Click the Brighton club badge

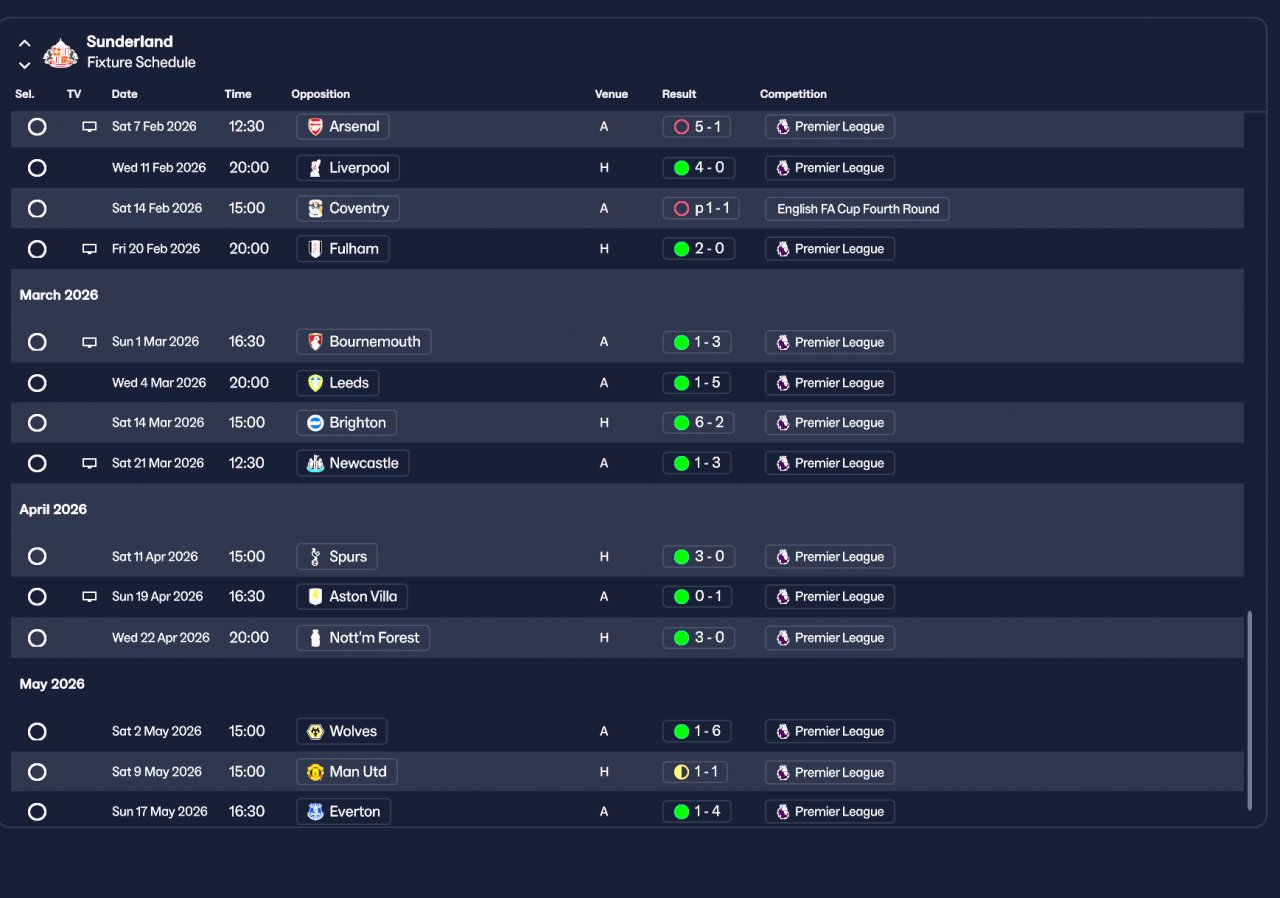point(315,423)
